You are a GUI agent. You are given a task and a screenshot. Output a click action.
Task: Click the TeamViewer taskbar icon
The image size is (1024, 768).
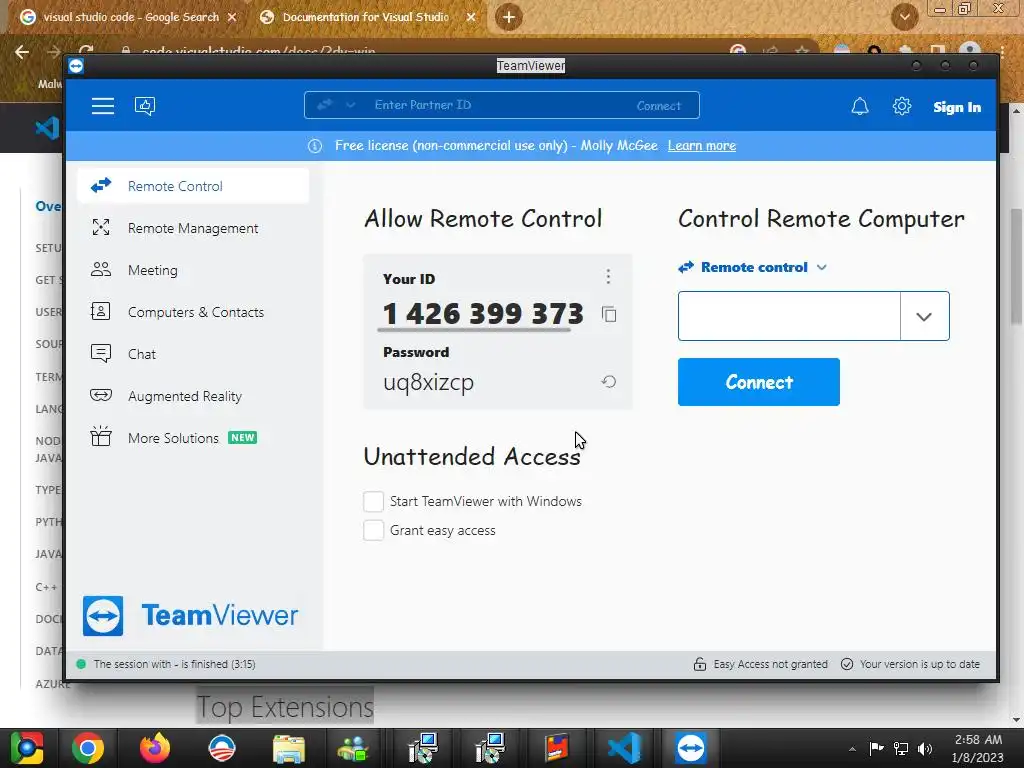(x=691, y=748)
